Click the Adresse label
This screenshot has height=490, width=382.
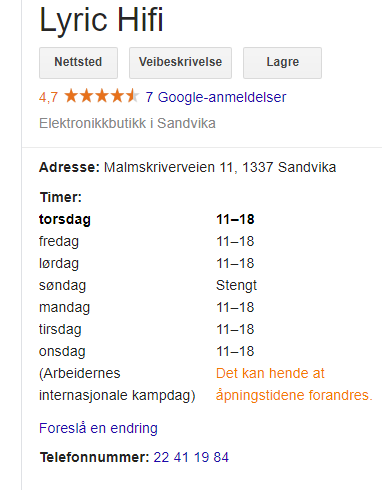[69, 167]
